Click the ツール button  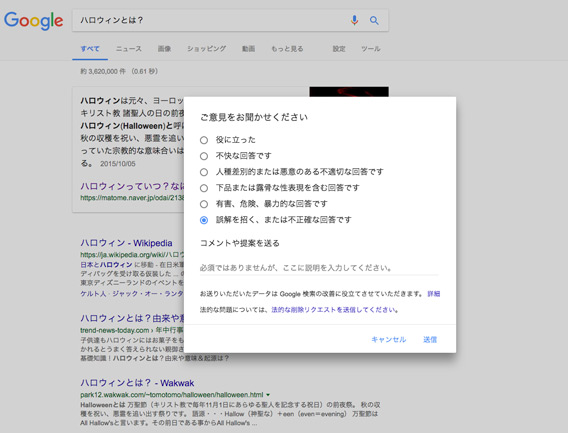pyautogui.click(x=371, y=49)
